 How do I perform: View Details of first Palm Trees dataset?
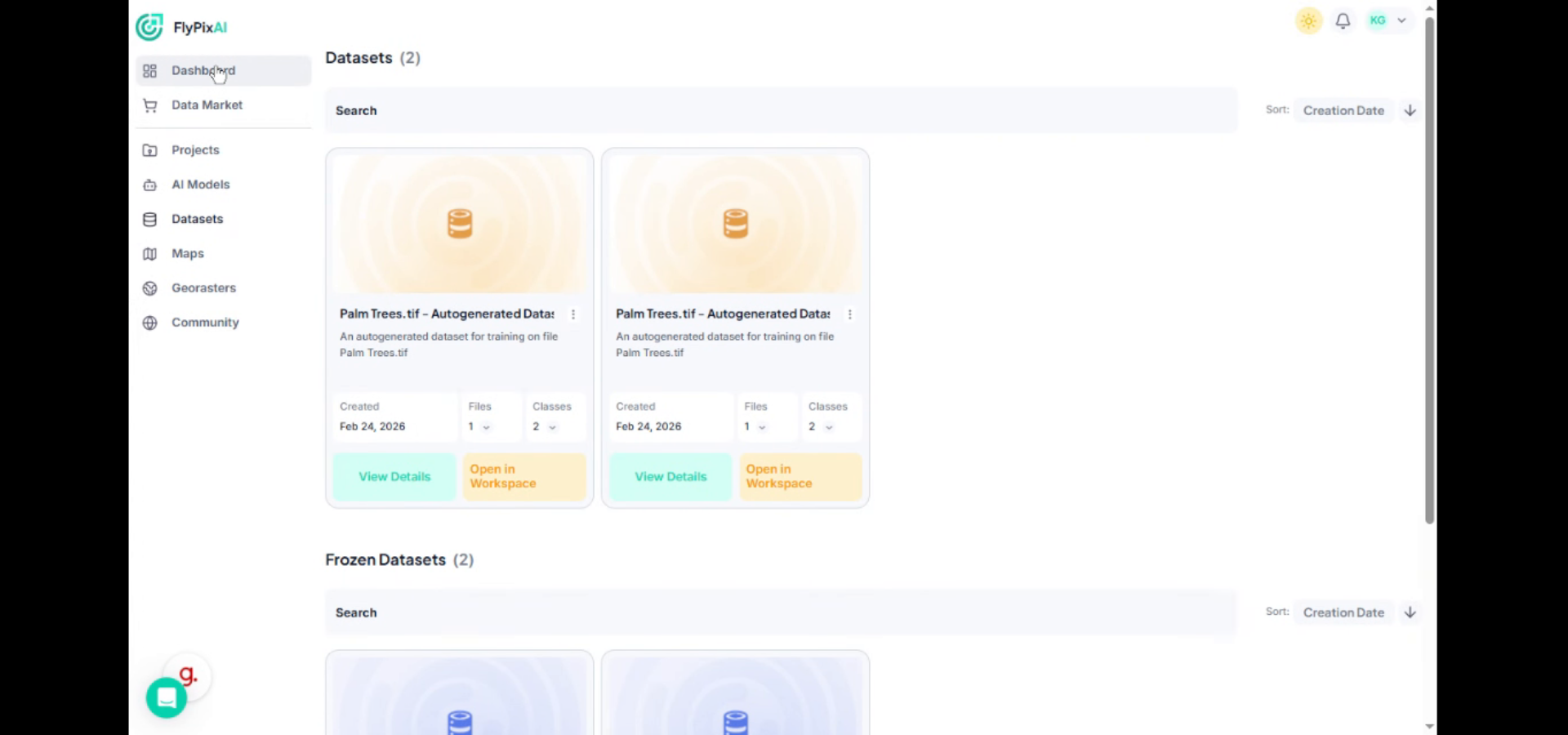(x=394, y=477)
